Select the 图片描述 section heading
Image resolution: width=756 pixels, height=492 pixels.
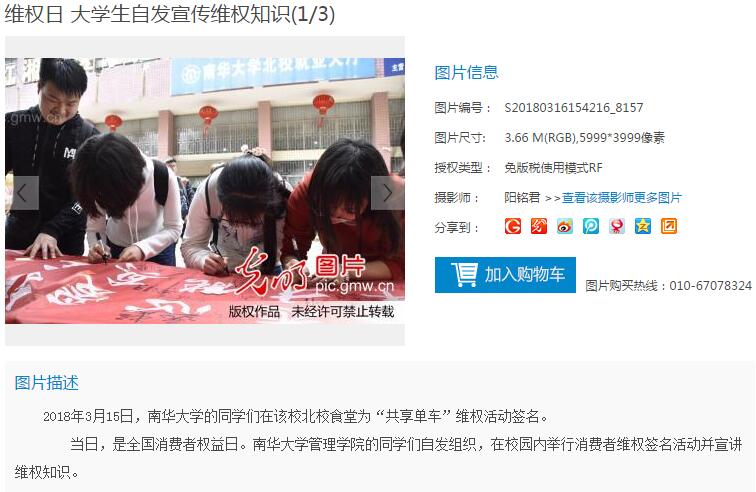(x=46, y=383)
